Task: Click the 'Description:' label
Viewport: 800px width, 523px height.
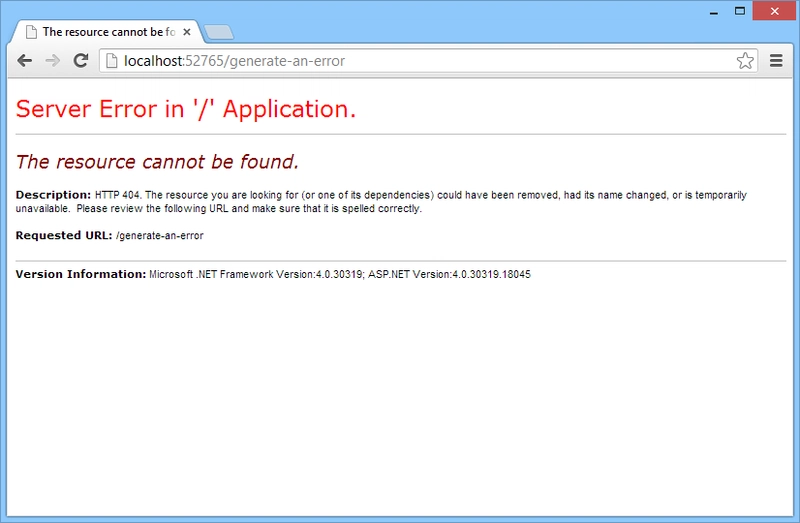Action: 53,195
